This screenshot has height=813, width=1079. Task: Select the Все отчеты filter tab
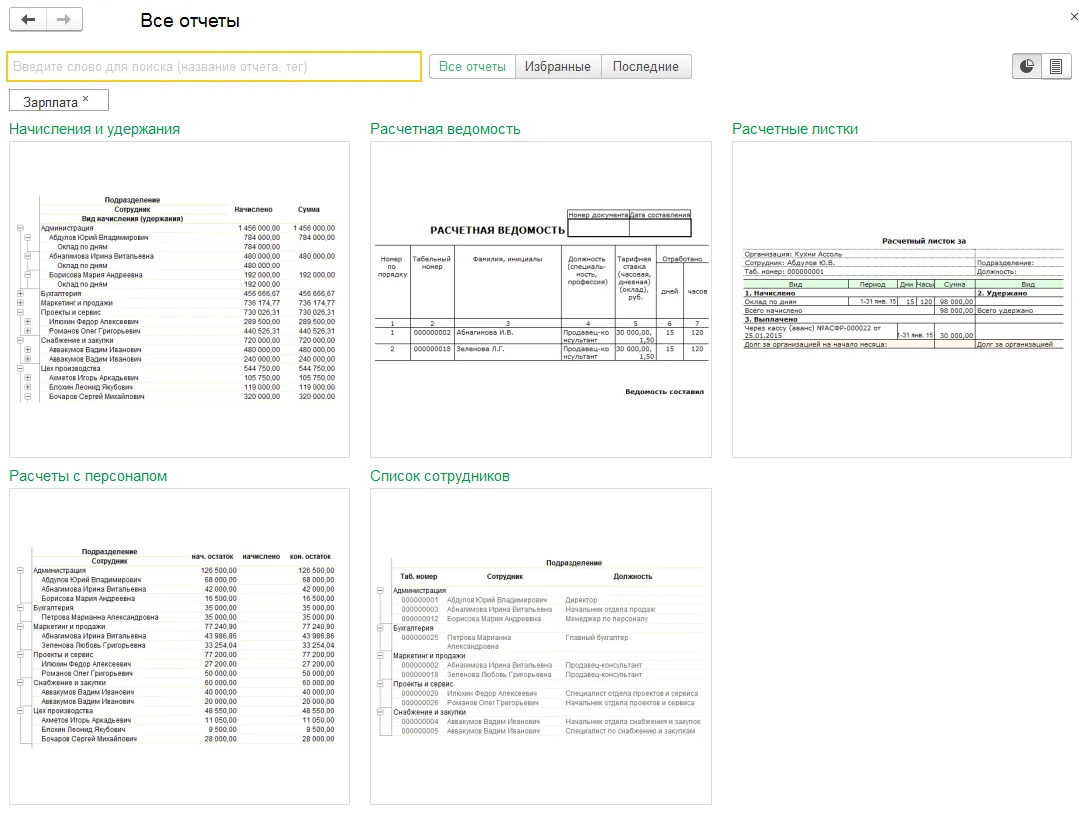click(x=472, y=67)
